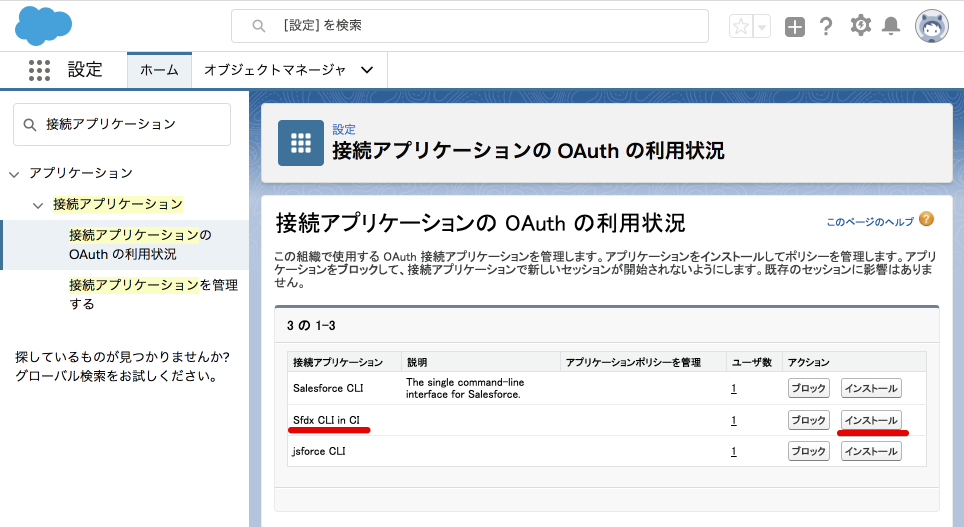The image size is (964, 527).
Task: Click the orange page help icon
Action: (x=926, y=219)
